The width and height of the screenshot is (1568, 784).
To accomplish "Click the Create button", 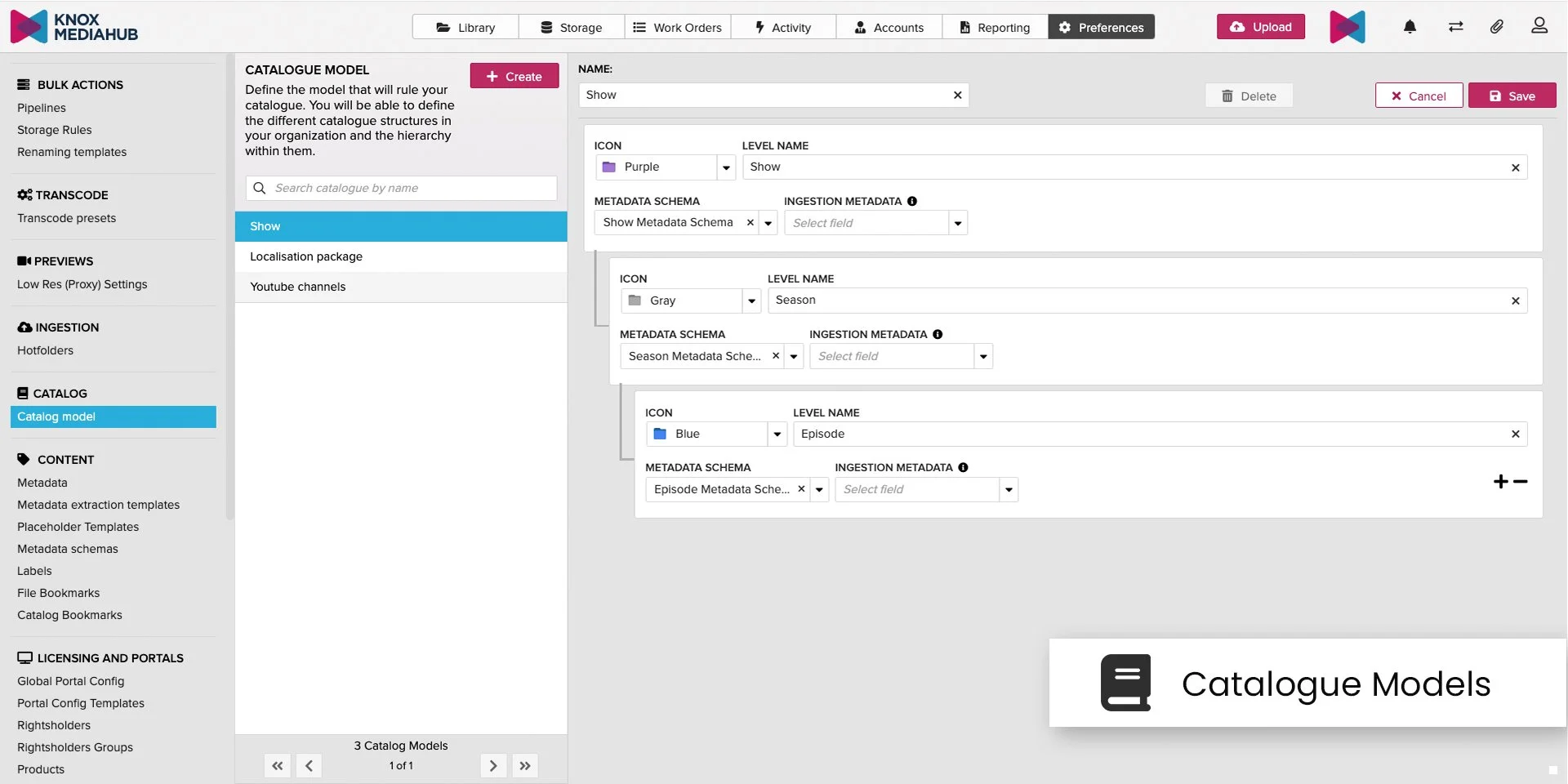I will click(x=514, y=75).
